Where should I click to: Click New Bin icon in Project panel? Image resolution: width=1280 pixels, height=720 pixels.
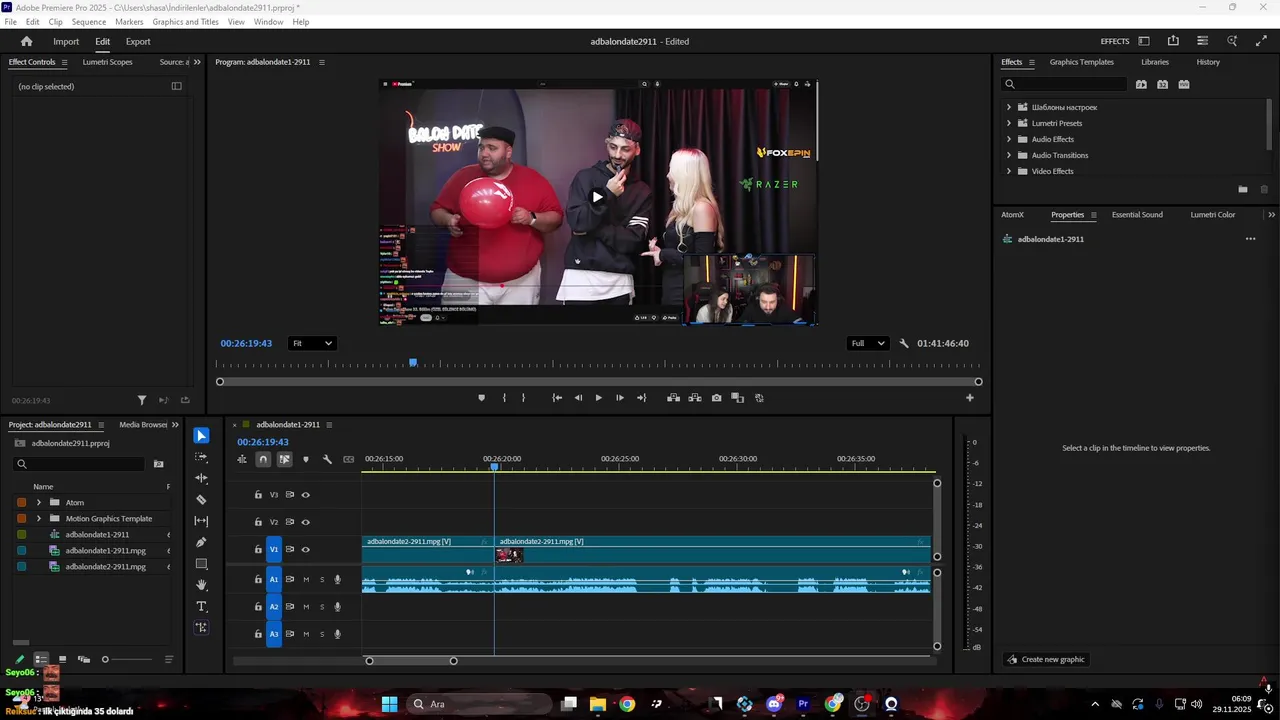pos(158,464)
